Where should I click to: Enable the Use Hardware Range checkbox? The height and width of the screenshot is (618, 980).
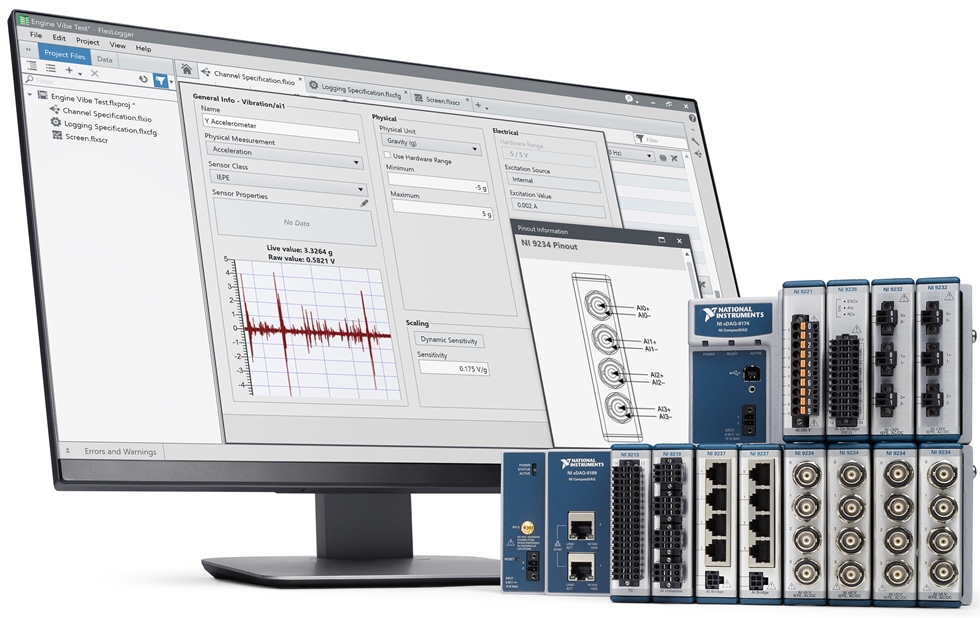coord(388,156)
